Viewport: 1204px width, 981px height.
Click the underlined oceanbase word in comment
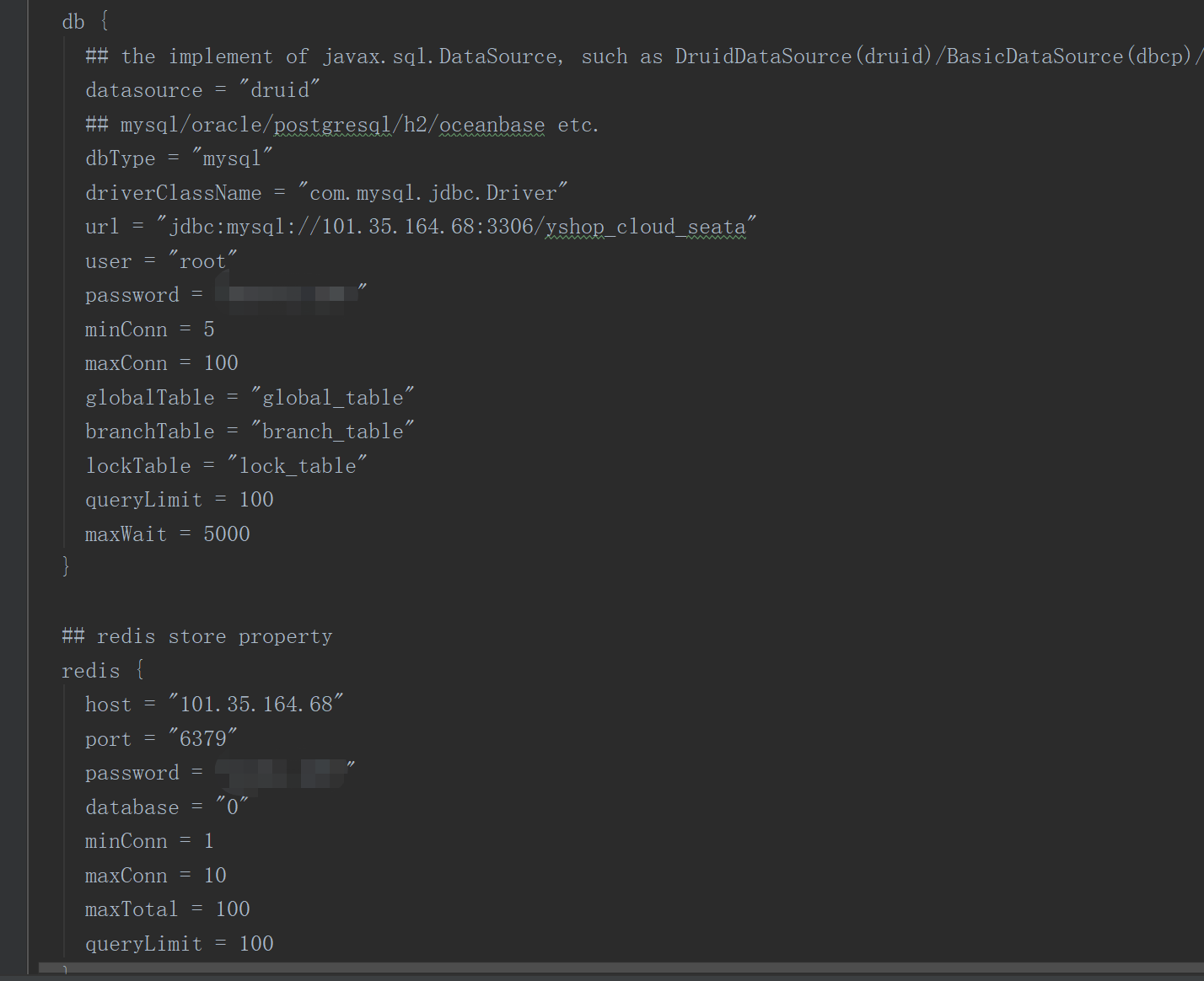(492, 125)
